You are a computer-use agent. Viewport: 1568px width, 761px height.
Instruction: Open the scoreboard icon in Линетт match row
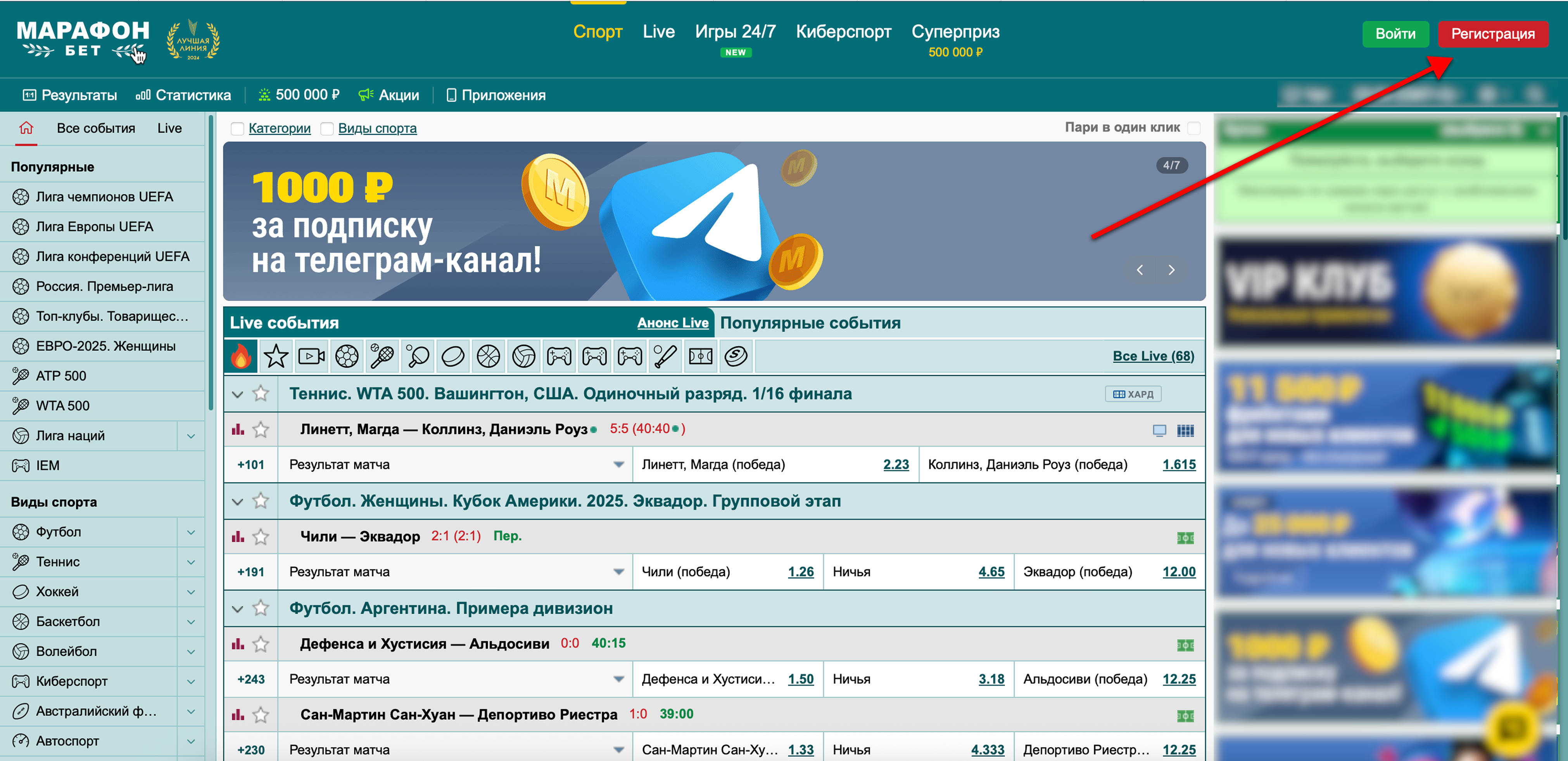click(1185, 431)
